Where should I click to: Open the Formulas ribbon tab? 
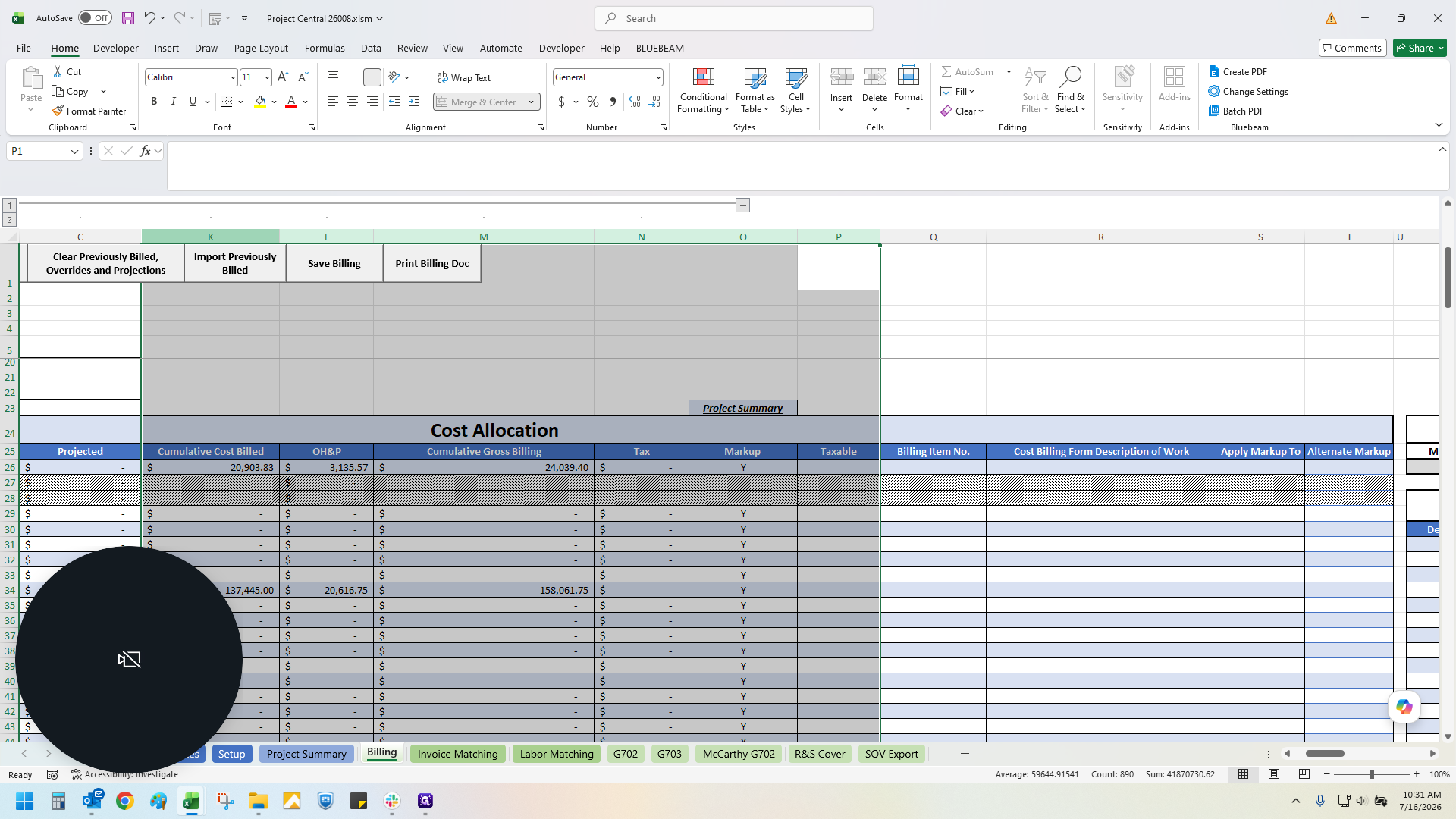click(x=325, y=48)
